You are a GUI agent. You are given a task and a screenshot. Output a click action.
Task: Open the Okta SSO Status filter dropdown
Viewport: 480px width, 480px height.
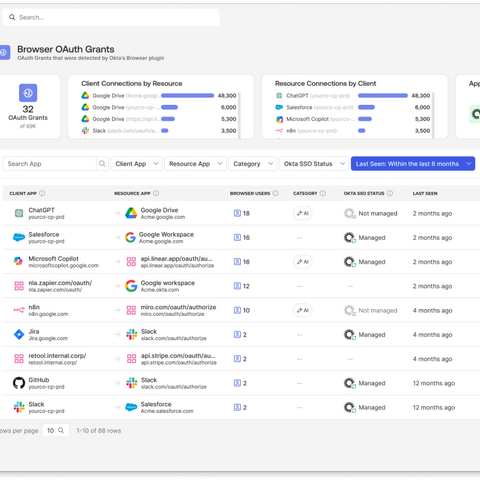(x=314, y=164)
